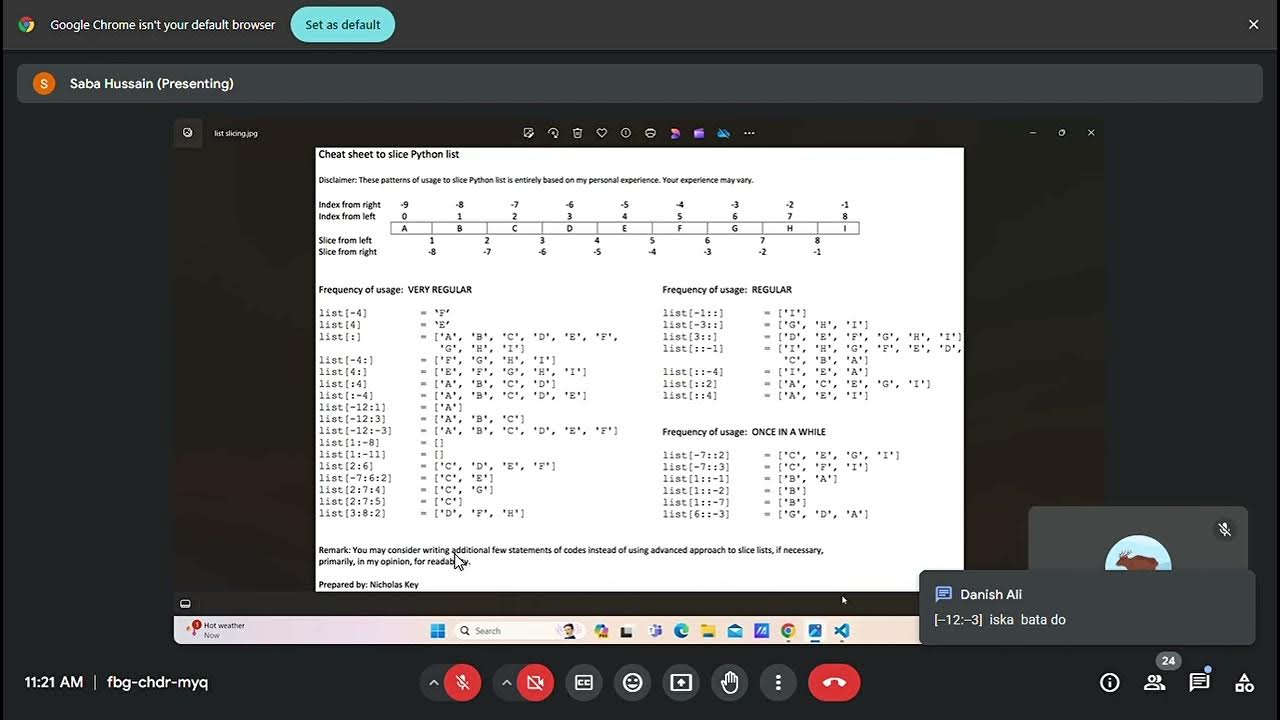Expand the audio settings arrow beside the microphone
This screenshot has height=720, width=1280.
coord(433,682)
